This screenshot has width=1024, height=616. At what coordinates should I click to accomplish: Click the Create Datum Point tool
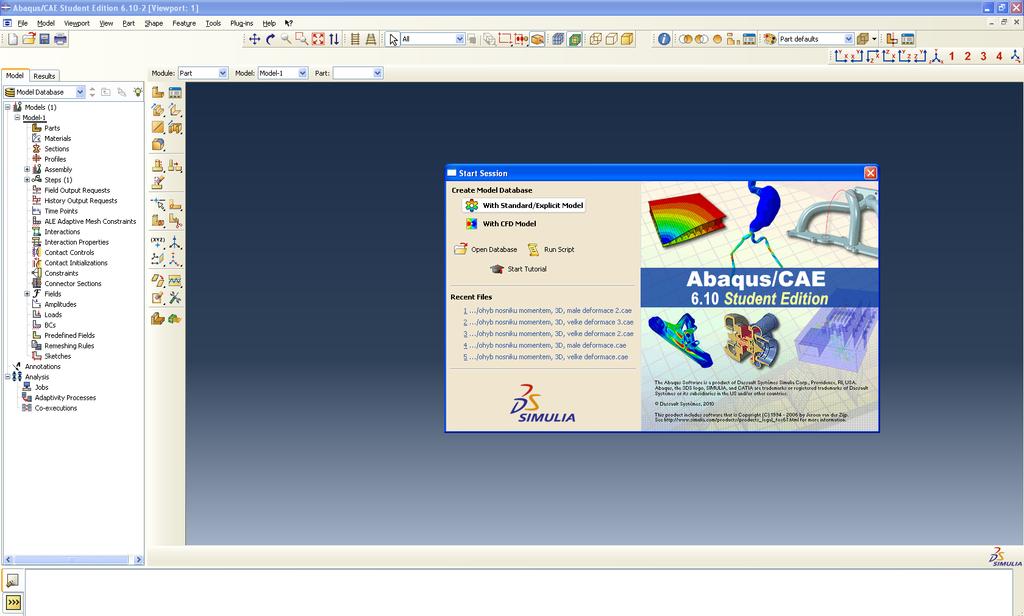pyautogui.click(x=158, y=242)
